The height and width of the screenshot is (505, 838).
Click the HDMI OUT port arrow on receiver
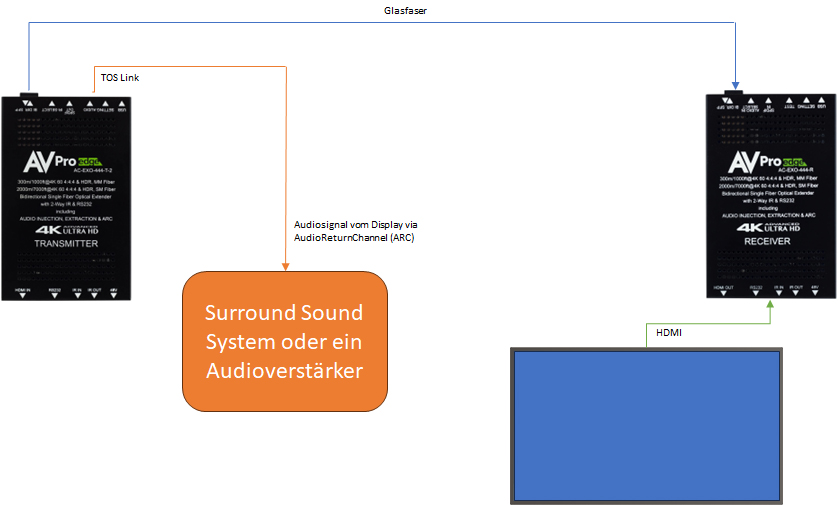tap(723, 294)
